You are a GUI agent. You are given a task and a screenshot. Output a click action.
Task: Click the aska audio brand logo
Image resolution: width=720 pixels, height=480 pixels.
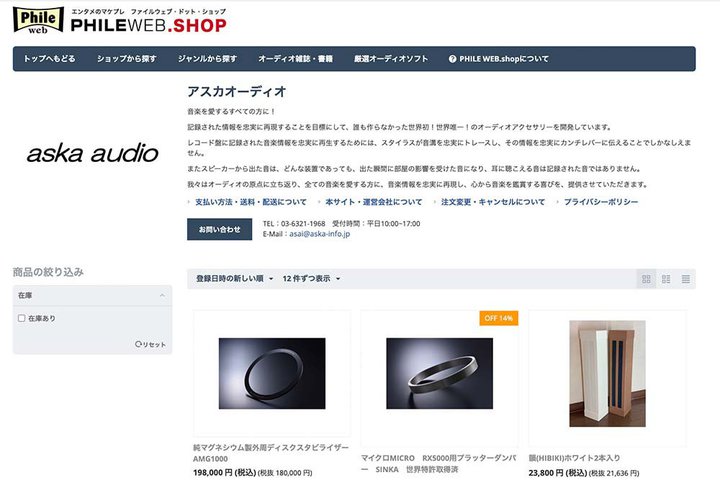point(92,153)
